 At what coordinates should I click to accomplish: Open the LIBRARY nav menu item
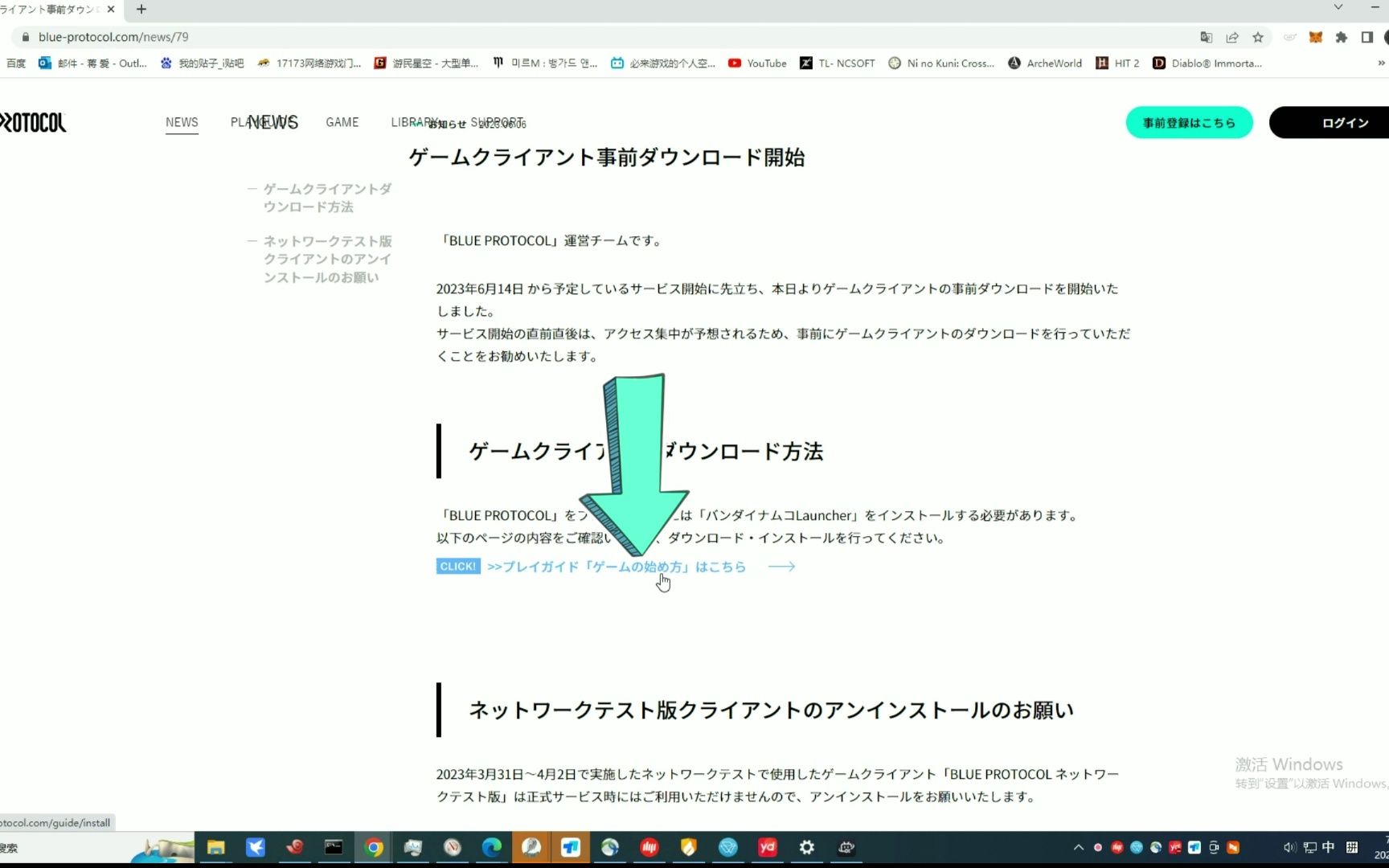point(415,122)
